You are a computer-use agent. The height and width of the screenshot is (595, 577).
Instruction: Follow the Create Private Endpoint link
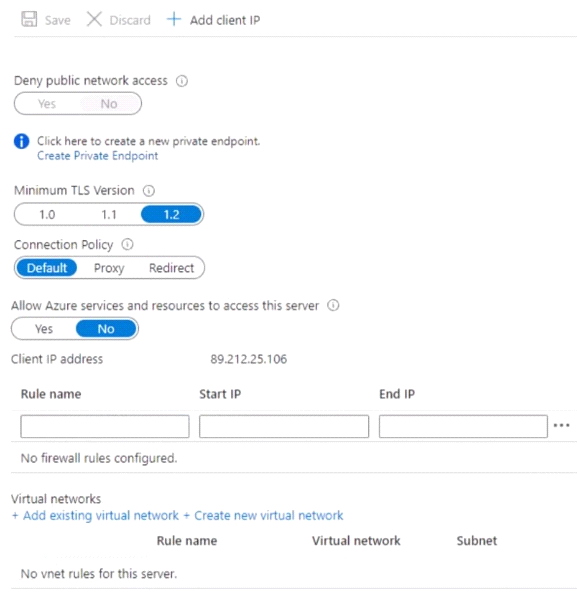click(x=97, y=156)
